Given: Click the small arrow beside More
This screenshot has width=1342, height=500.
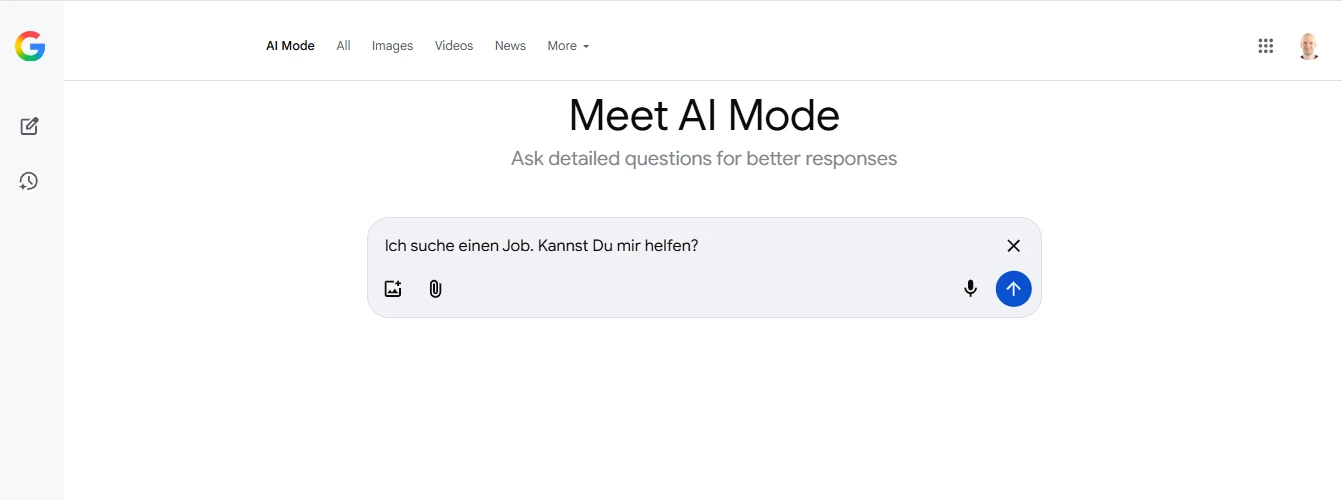Looking at the screenshot, I should (x=586, y=47).
